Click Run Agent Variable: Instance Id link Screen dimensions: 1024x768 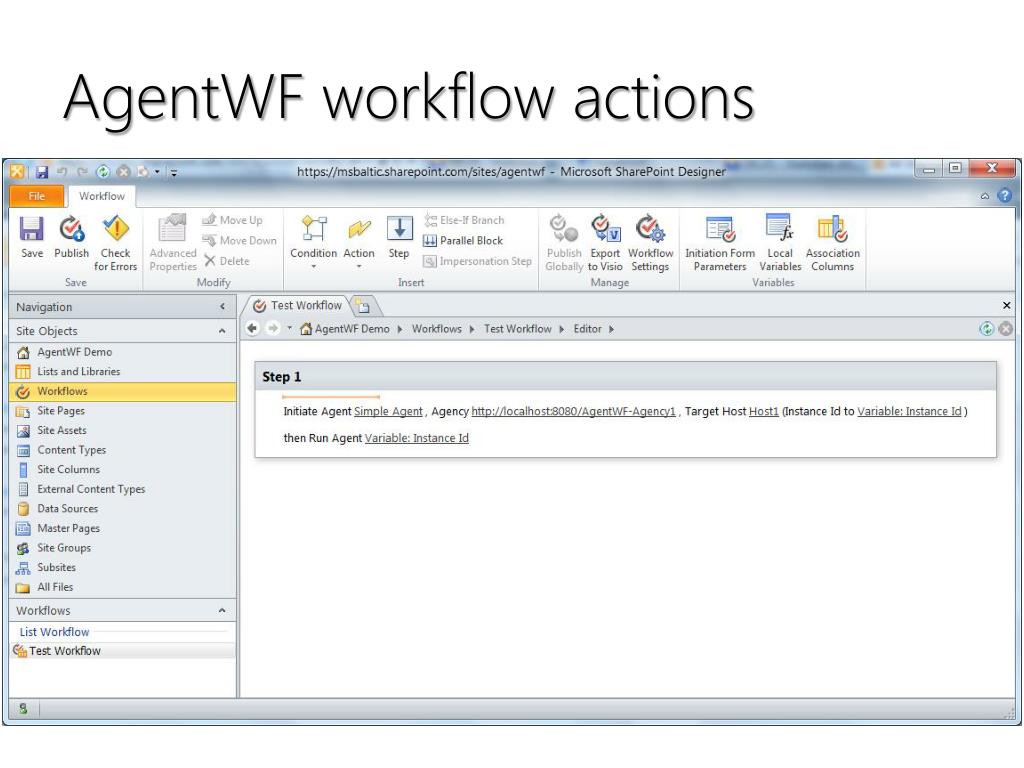click(417, 438)
